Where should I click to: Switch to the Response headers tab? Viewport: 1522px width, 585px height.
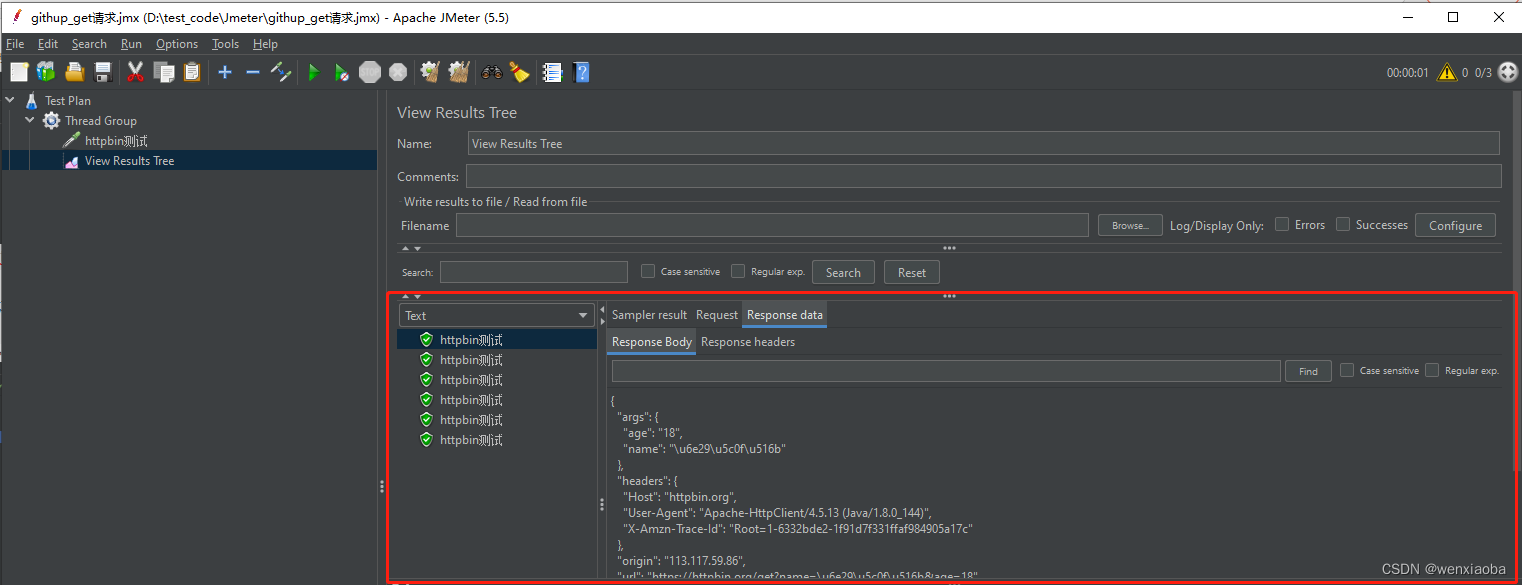pos(748,341)
